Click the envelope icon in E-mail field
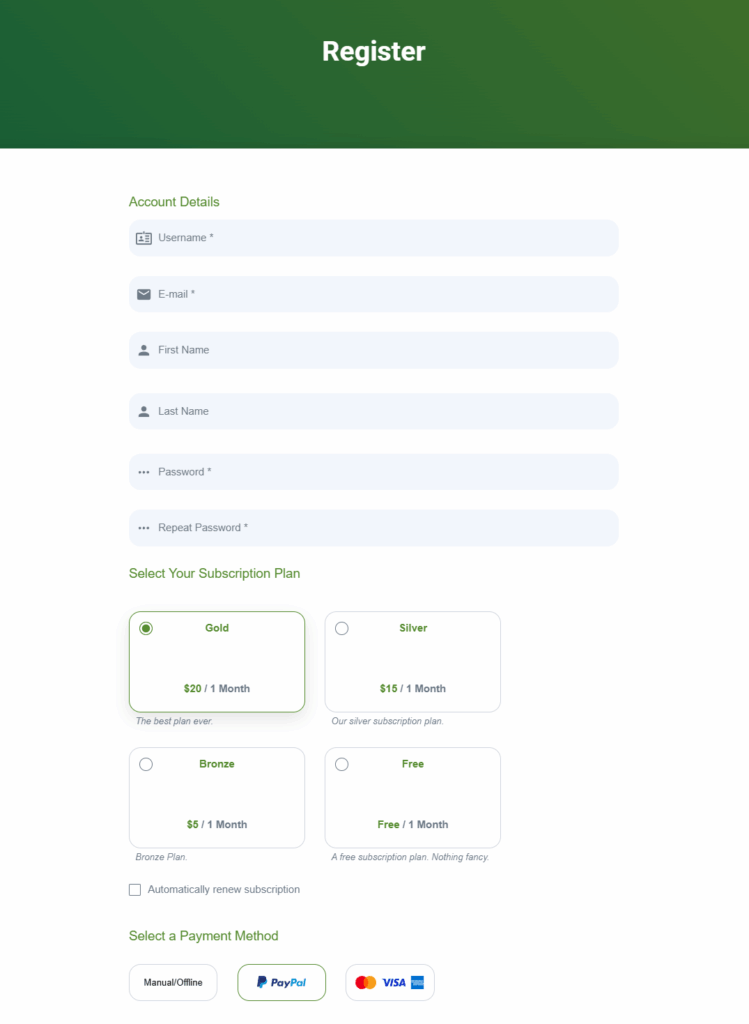 pyautogui.click(x=144, y=295)
